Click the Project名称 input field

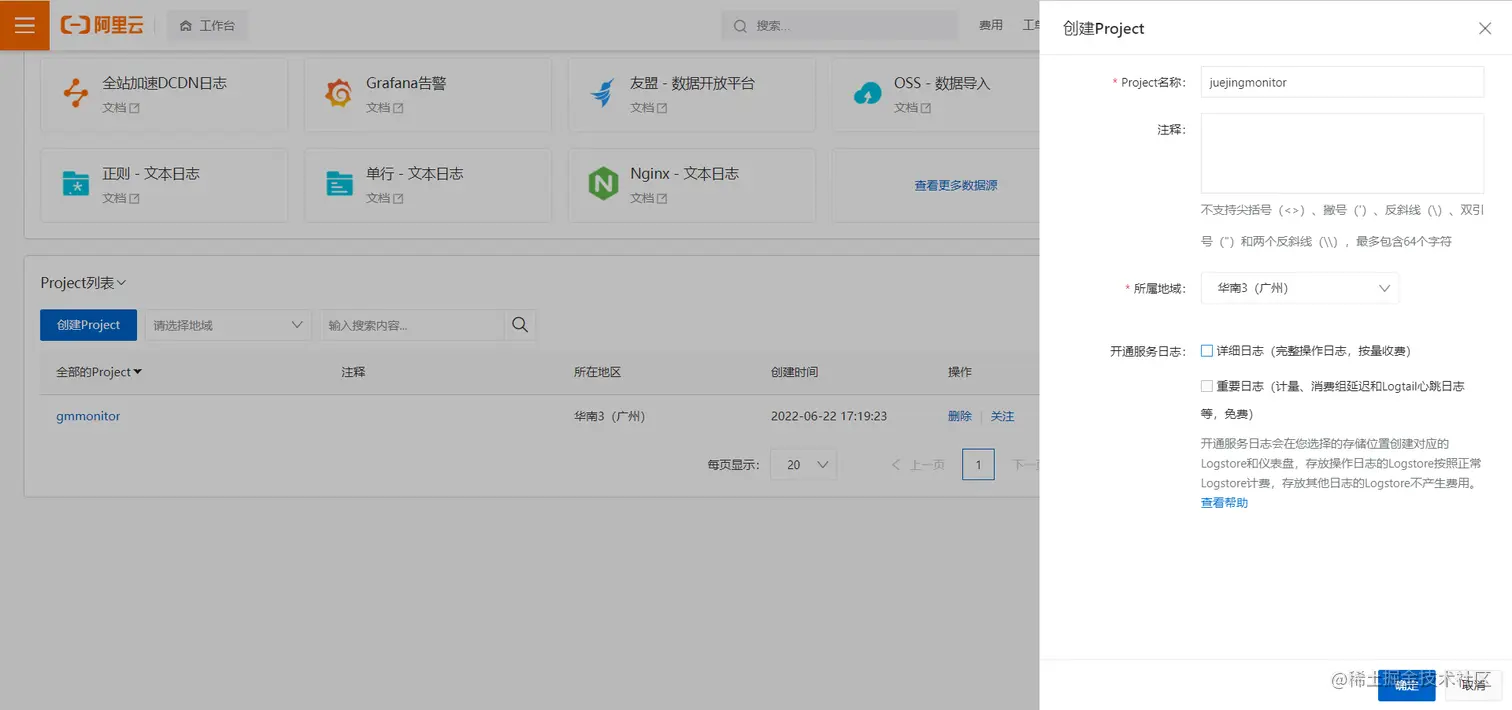pyautogui.click(x=1342, y=82)
